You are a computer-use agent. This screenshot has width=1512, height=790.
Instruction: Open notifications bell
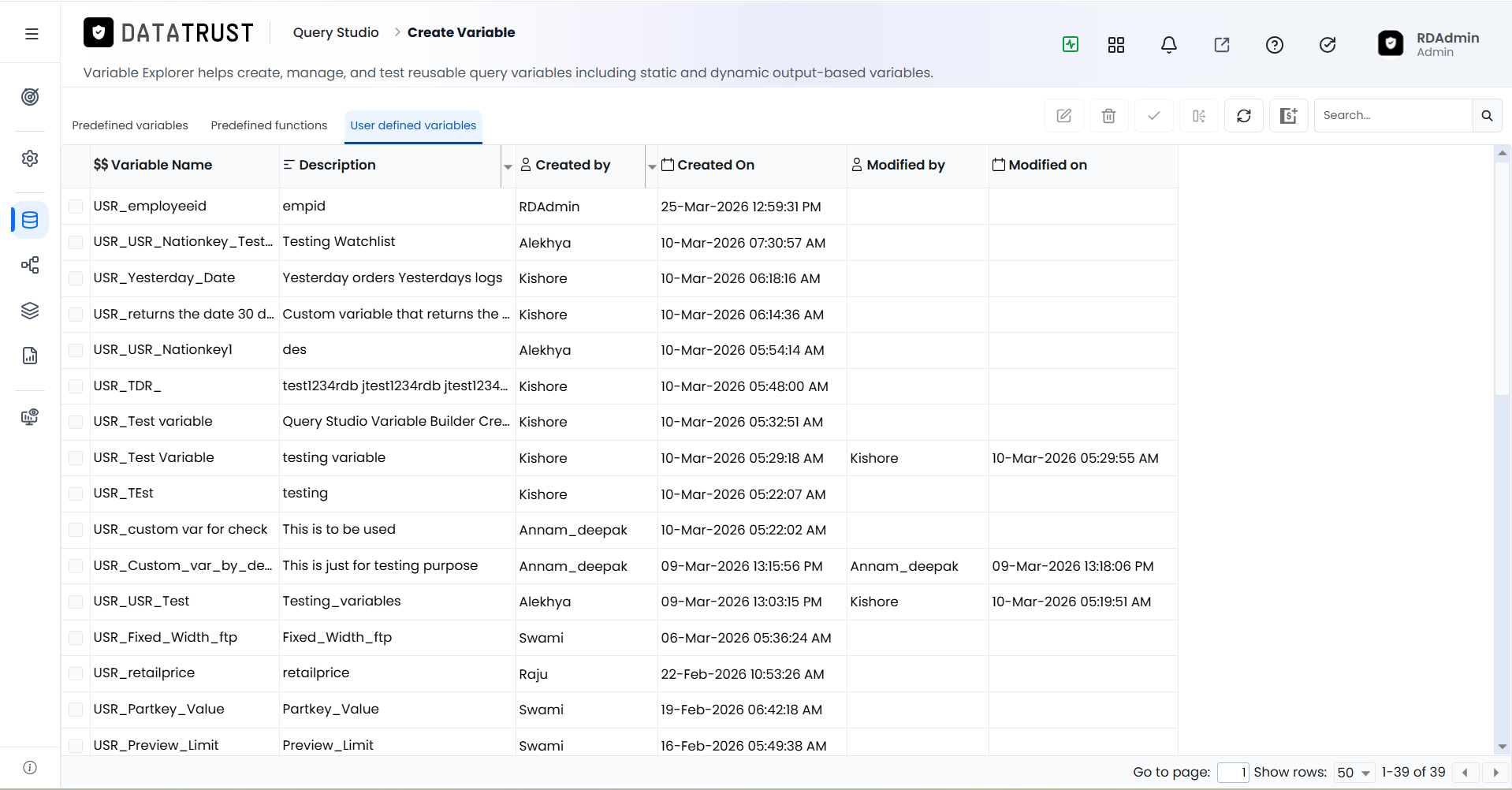pos(1169,45)
